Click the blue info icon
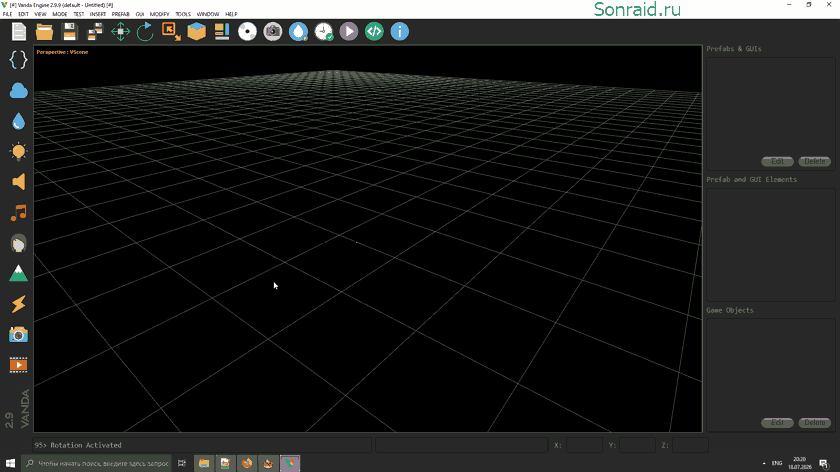 (x=400, y=32)
